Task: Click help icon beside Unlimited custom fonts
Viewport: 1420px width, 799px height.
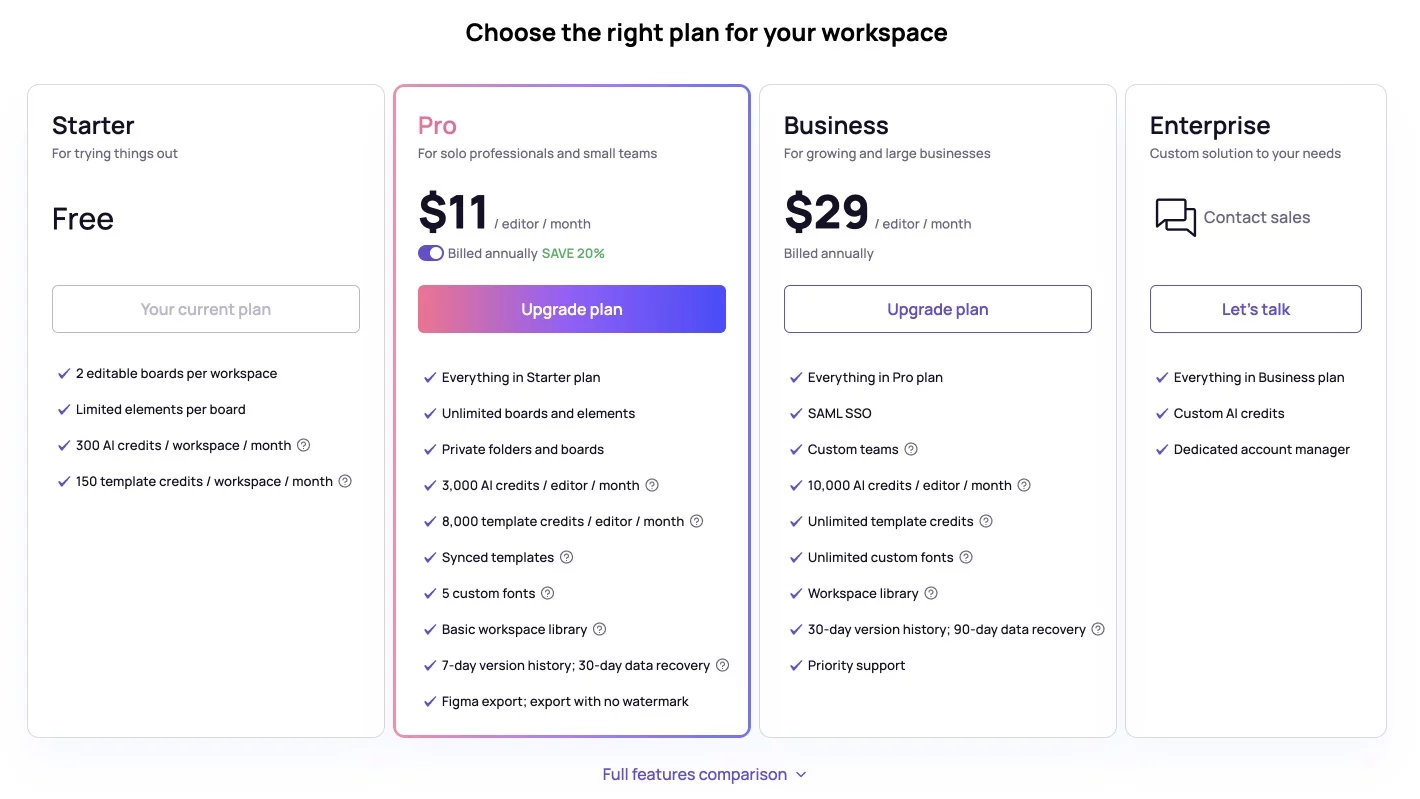Action: [965, 557]
